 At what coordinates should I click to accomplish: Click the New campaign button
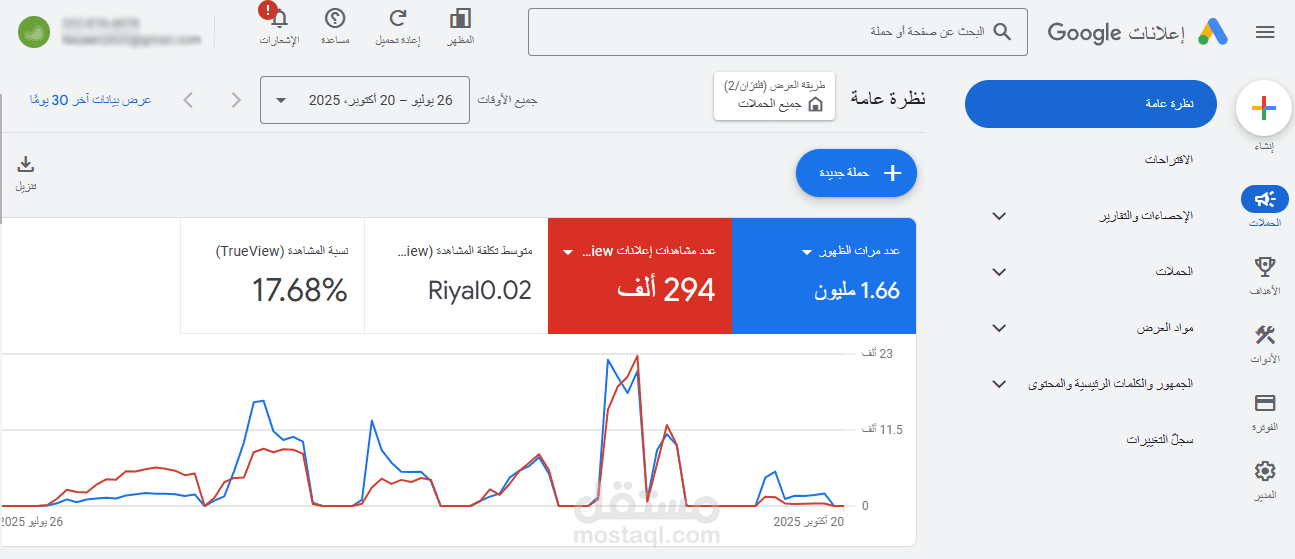(856, 173)
